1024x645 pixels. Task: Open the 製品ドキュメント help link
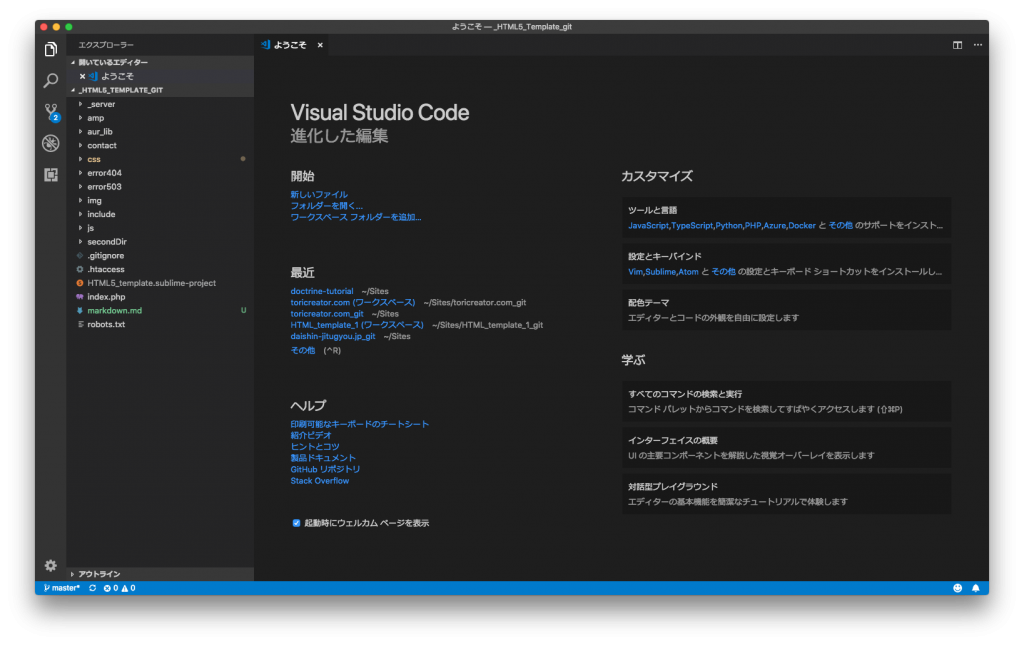[x=323, y=458]
